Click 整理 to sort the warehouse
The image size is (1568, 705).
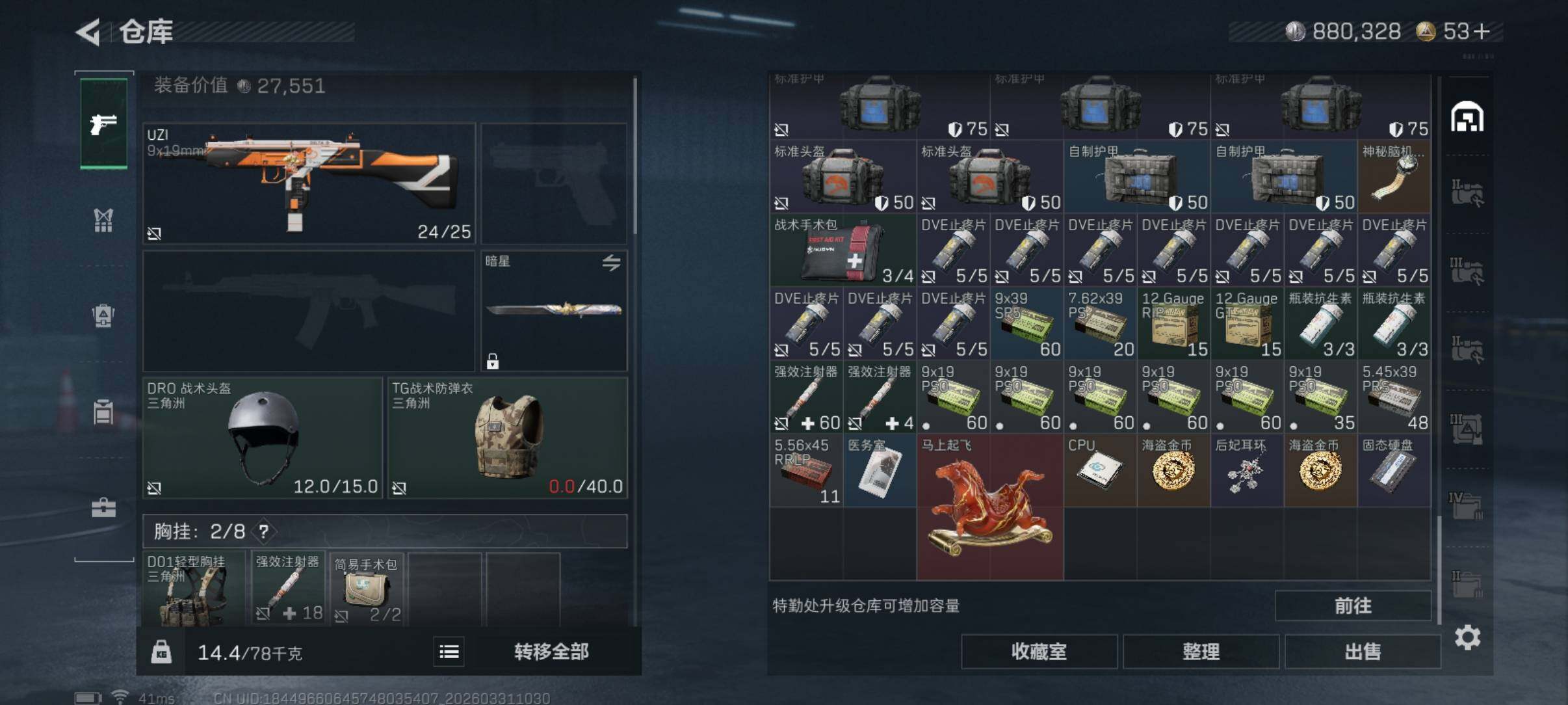point(1201,652)
